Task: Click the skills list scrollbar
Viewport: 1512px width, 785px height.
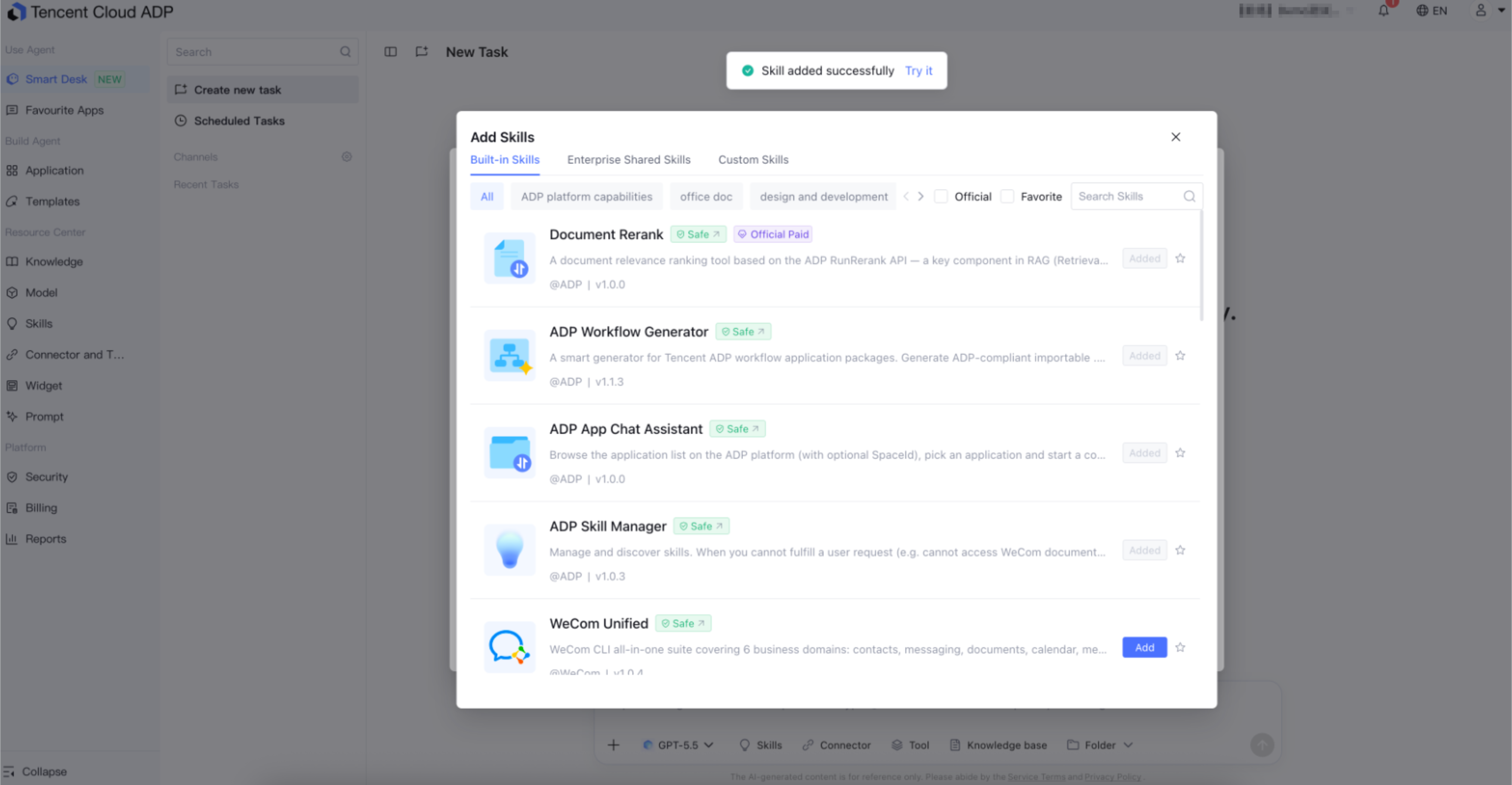Action: [1201, 266]
